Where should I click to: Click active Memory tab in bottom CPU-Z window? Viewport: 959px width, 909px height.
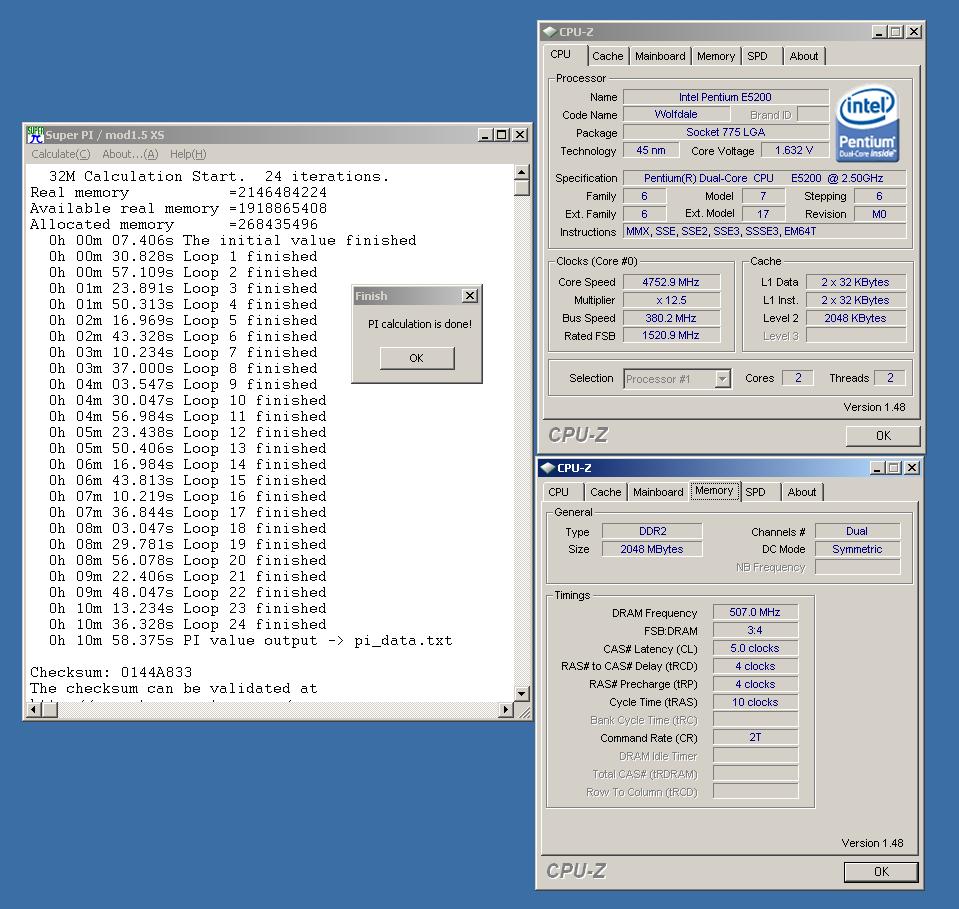point(714,491)
